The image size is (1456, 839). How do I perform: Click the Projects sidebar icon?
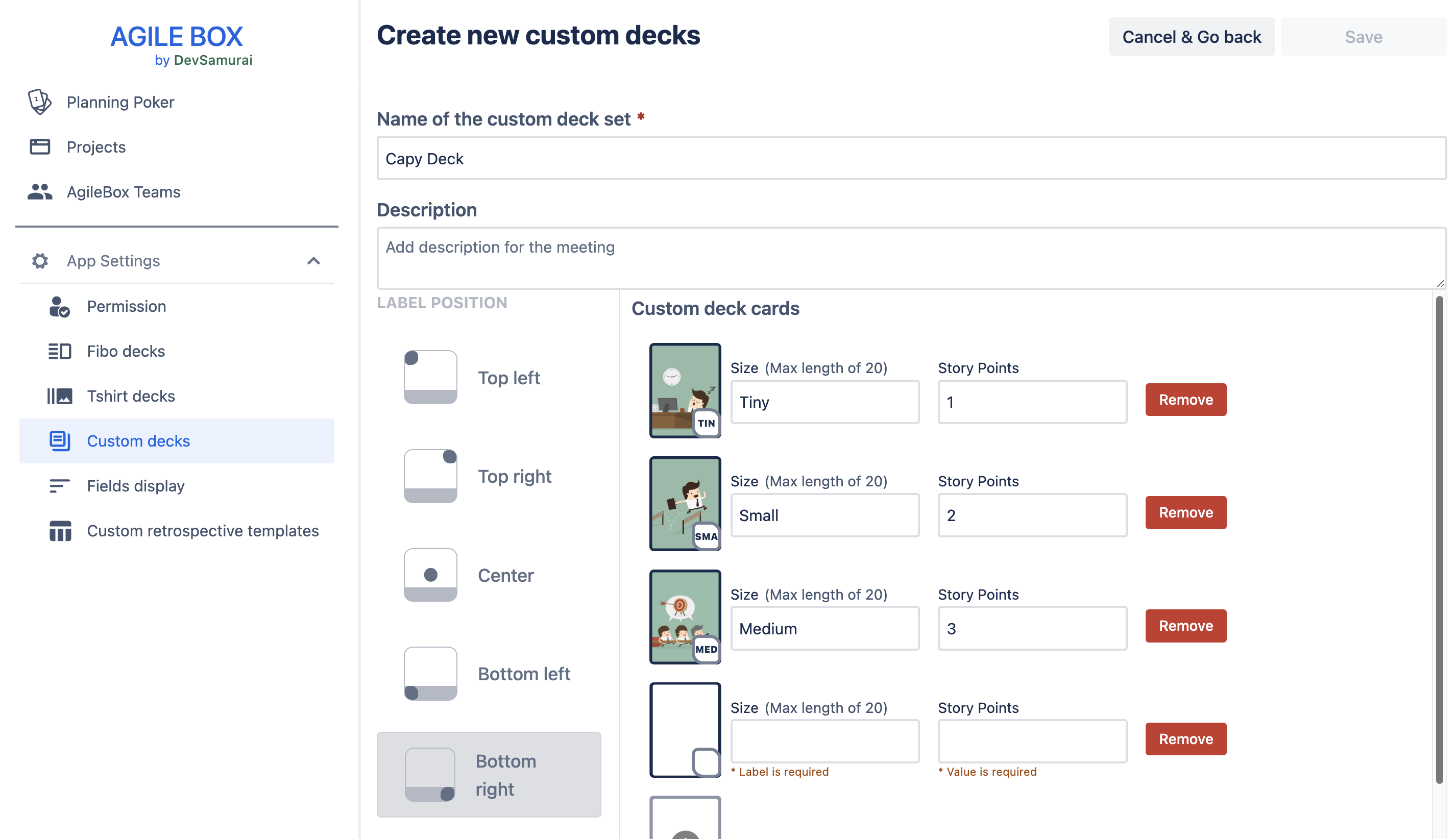(40, 146)
